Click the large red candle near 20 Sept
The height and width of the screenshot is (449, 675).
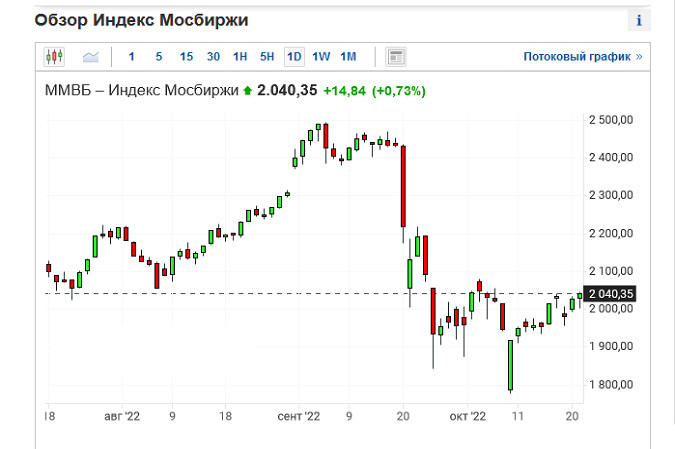[402, 186]
